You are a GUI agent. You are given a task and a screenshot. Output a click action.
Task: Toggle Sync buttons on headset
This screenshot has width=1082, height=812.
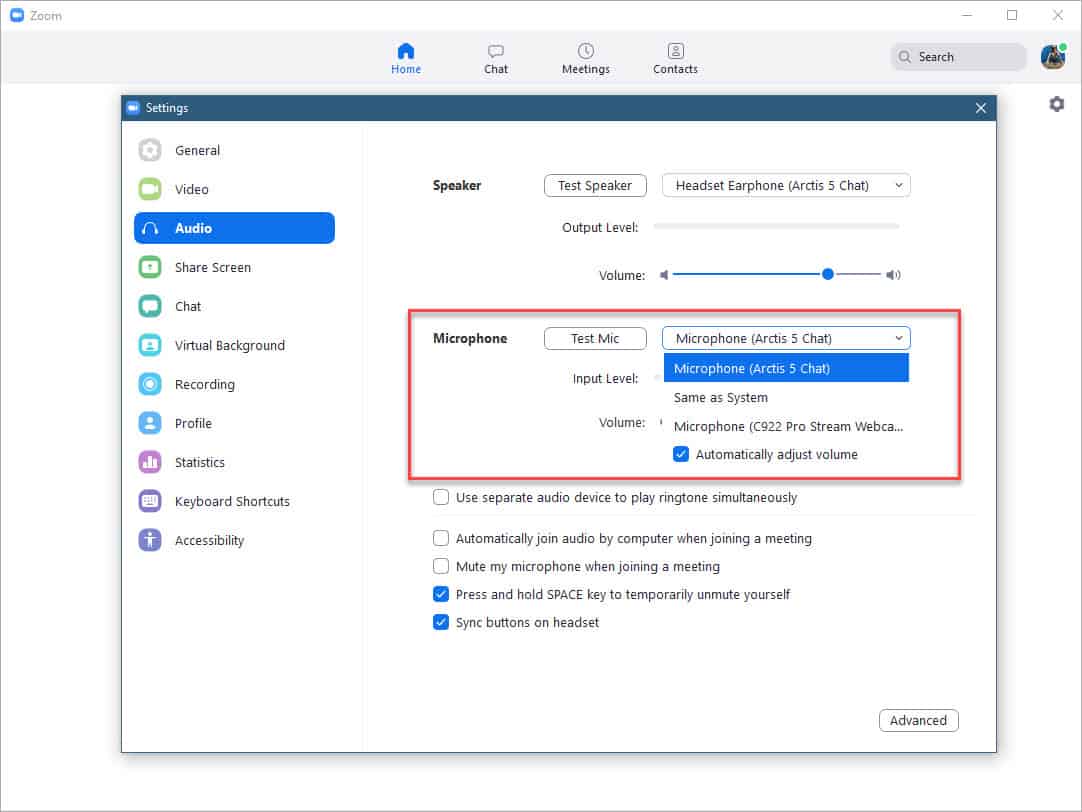(x=440, y=622)
